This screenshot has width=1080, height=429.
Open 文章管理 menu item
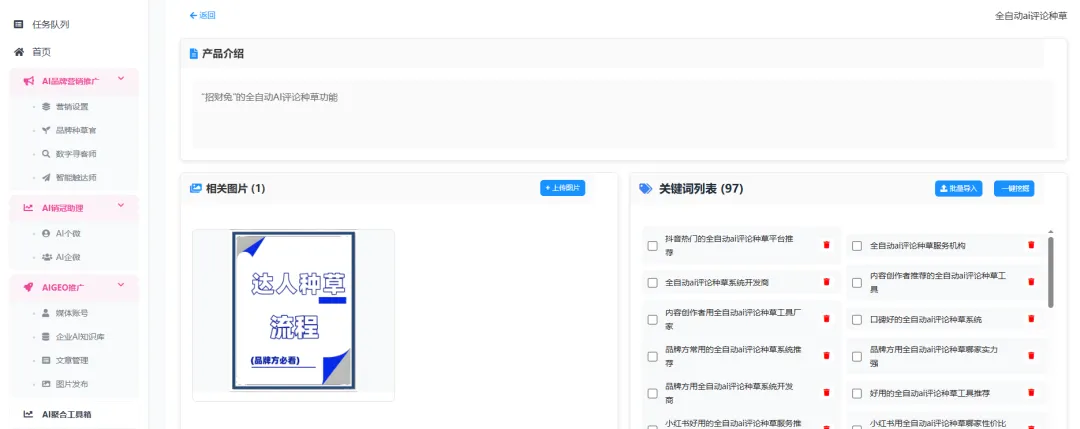[74, 361]
